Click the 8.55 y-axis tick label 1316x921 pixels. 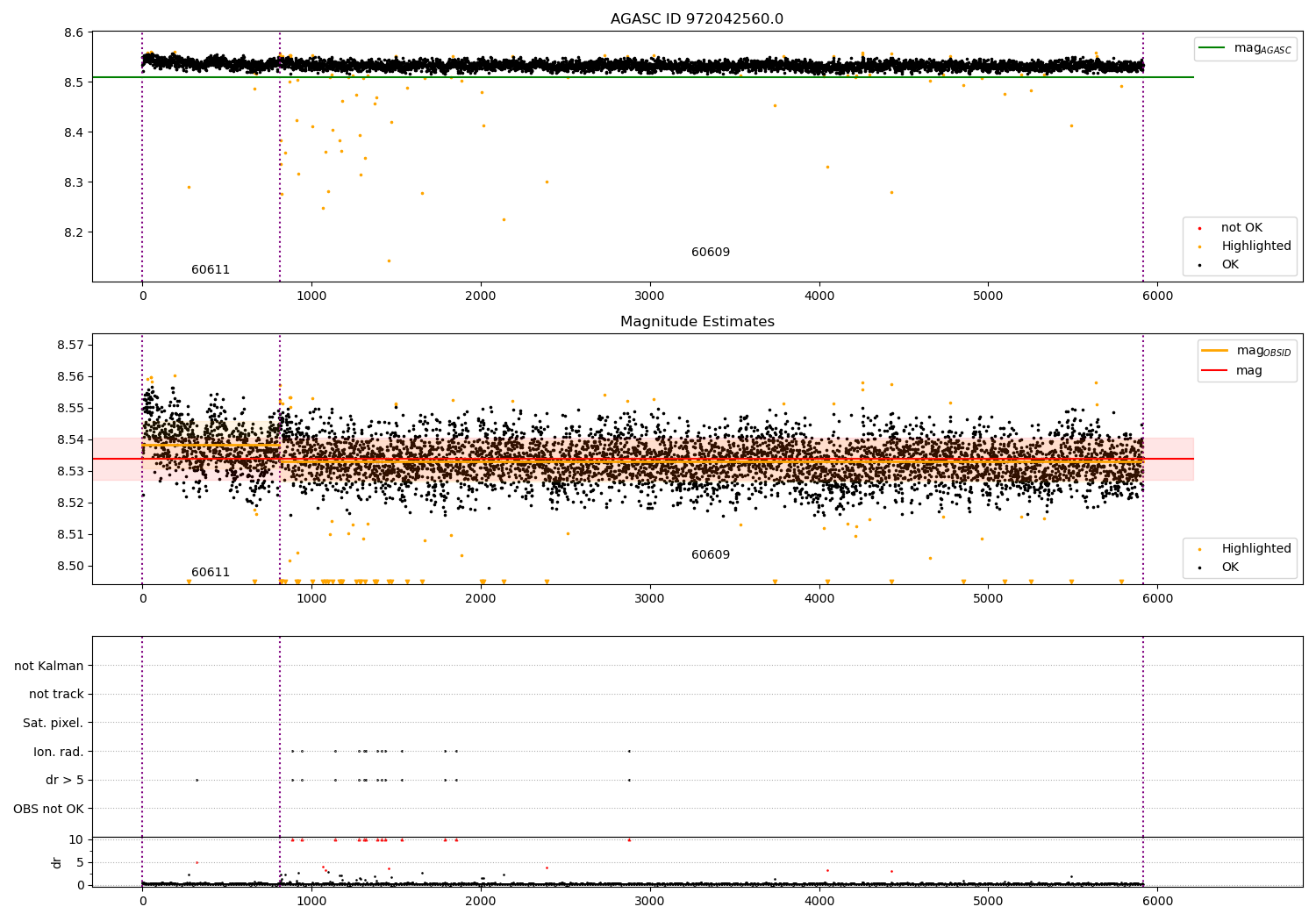click(70, 408)
